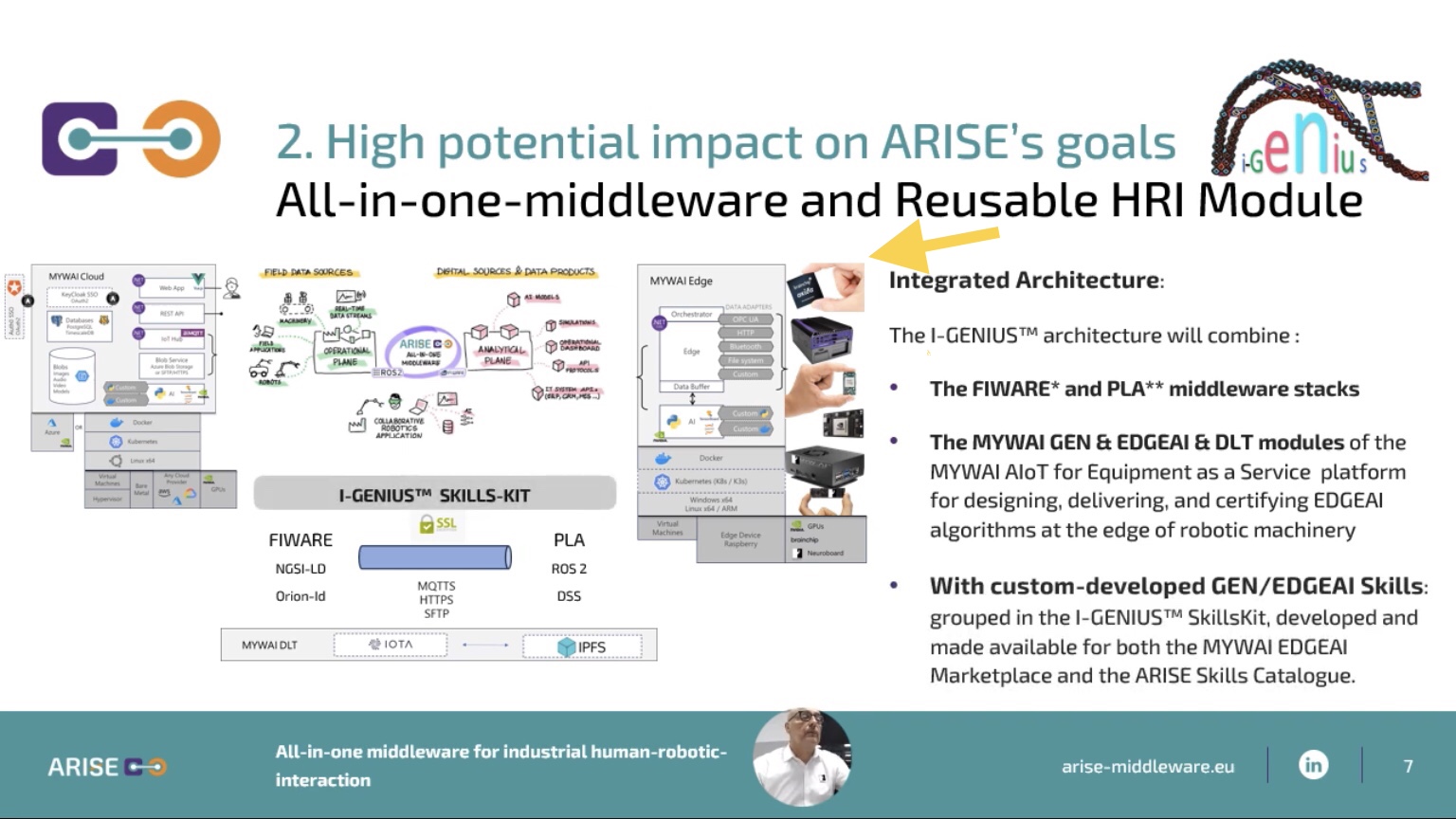Screen dimensions: 1456x819
Task: Open the arise-middleware.eu link
Action: tap(1147, 766)
